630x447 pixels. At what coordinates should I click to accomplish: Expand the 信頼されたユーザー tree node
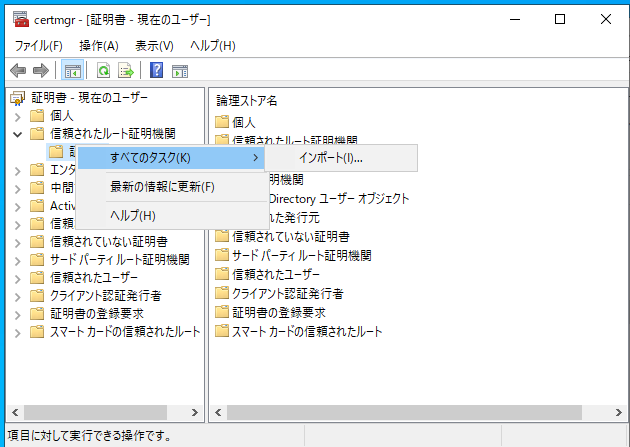point(18,279)
